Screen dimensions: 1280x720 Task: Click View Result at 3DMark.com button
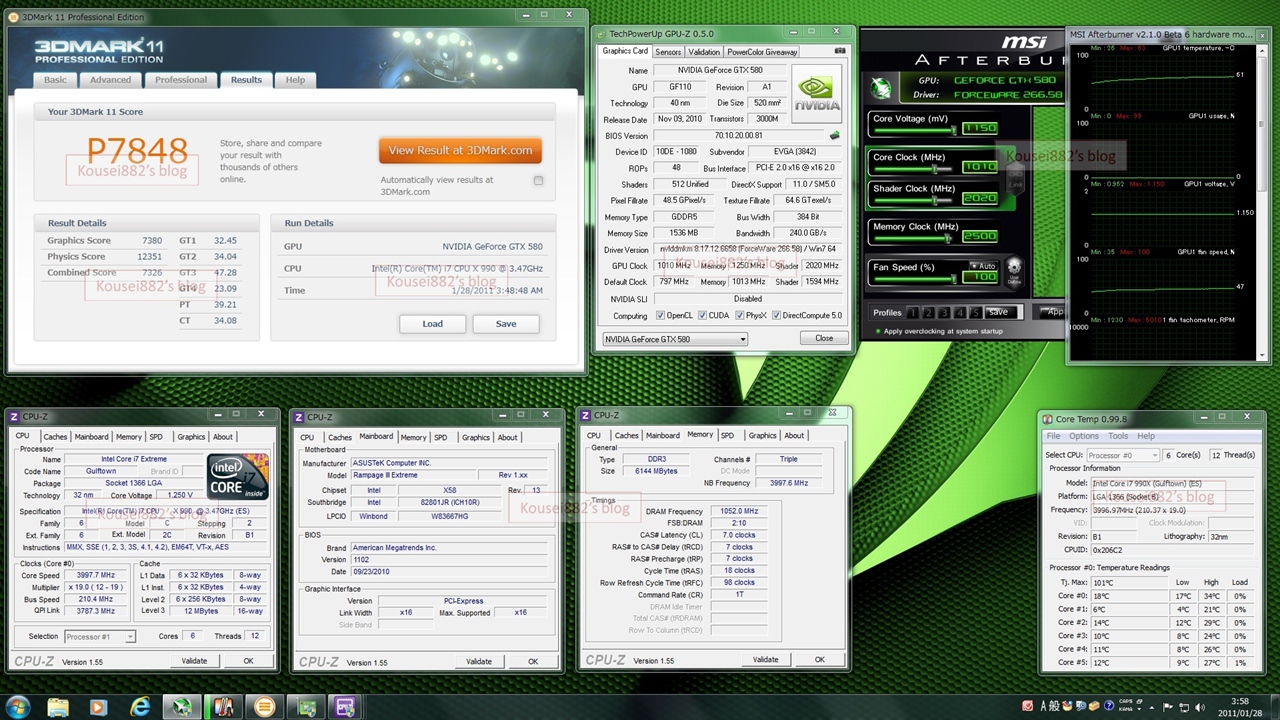[x=460, y=150]
